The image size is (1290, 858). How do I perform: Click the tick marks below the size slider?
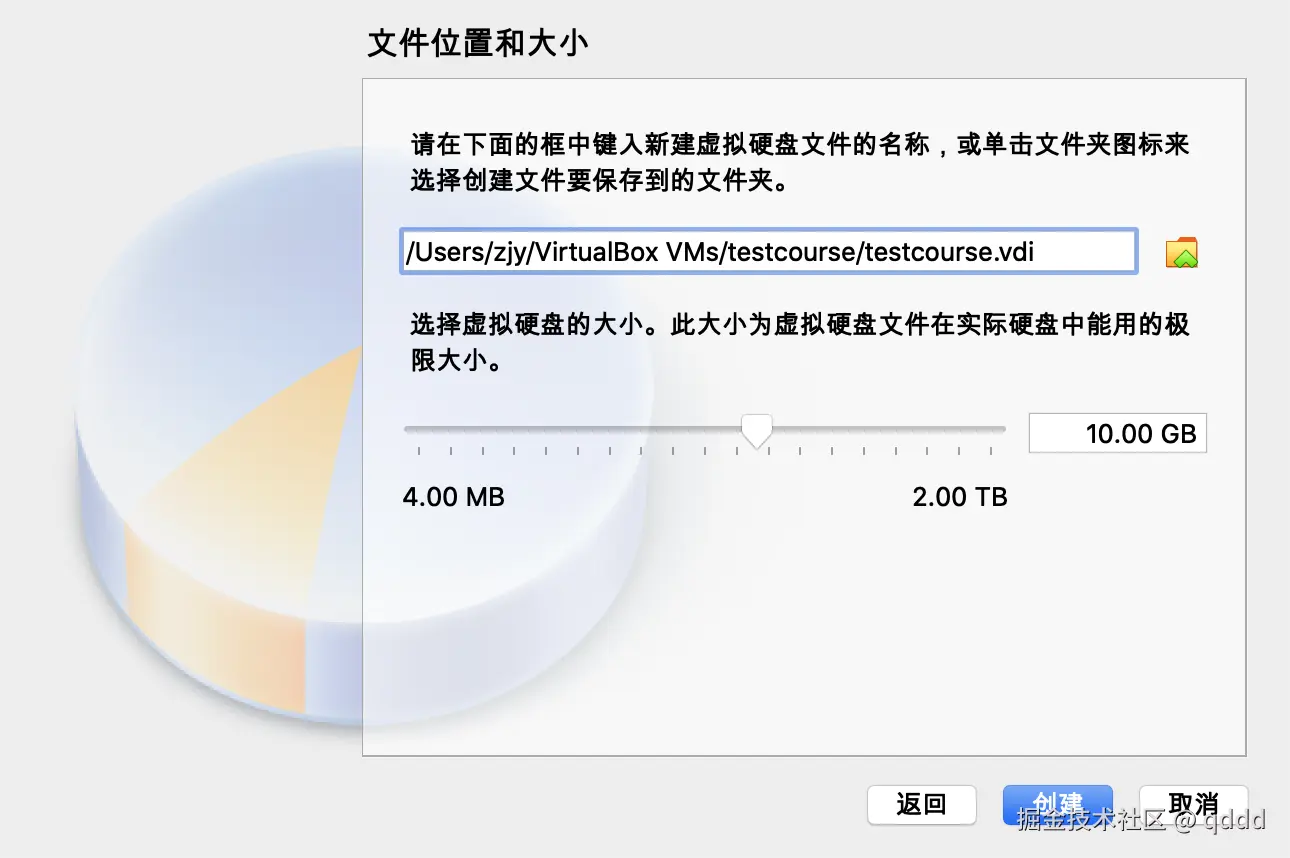tap(705, 452)
